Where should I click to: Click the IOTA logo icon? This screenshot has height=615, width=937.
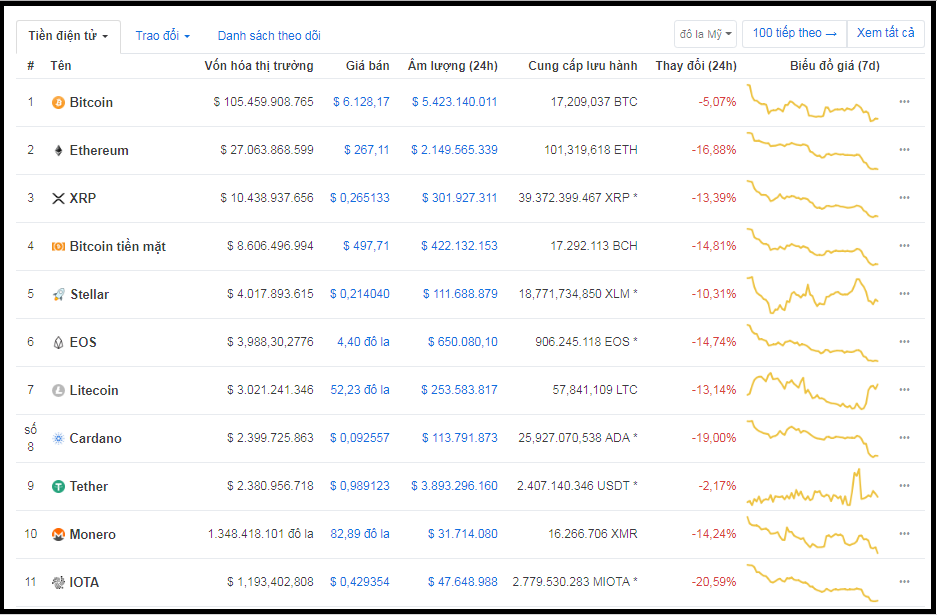coord(58,582)
